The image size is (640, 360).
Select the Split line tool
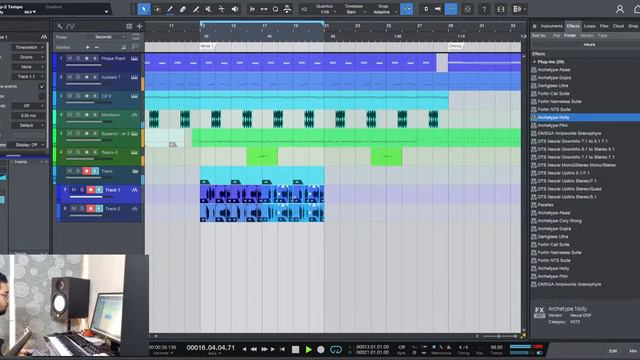[x=196, y=9]
